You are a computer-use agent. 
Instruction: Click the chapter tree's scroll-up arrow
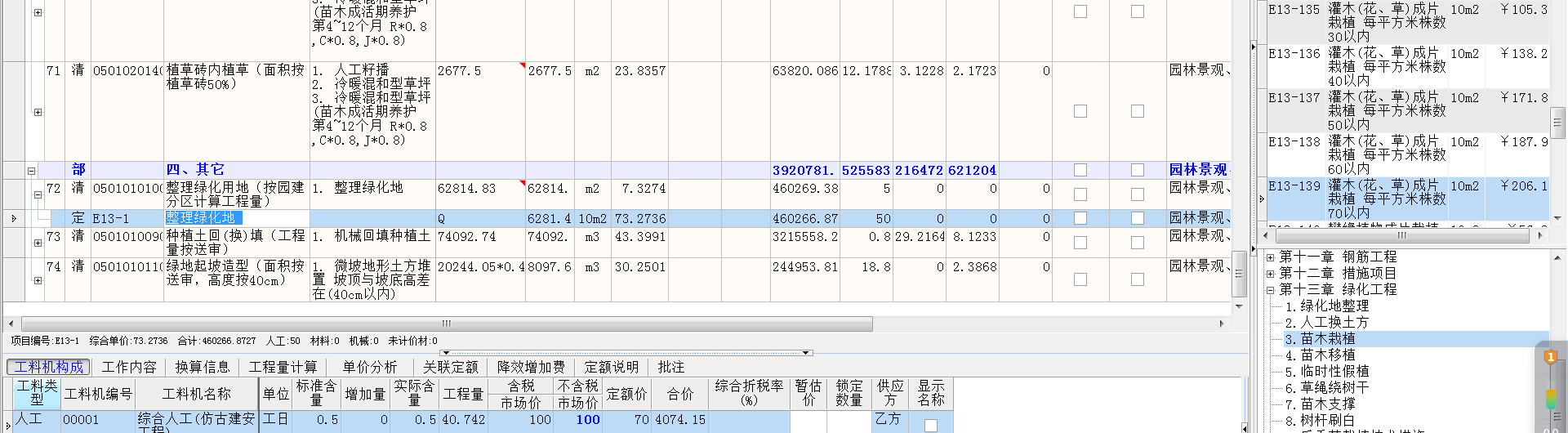1557,257
